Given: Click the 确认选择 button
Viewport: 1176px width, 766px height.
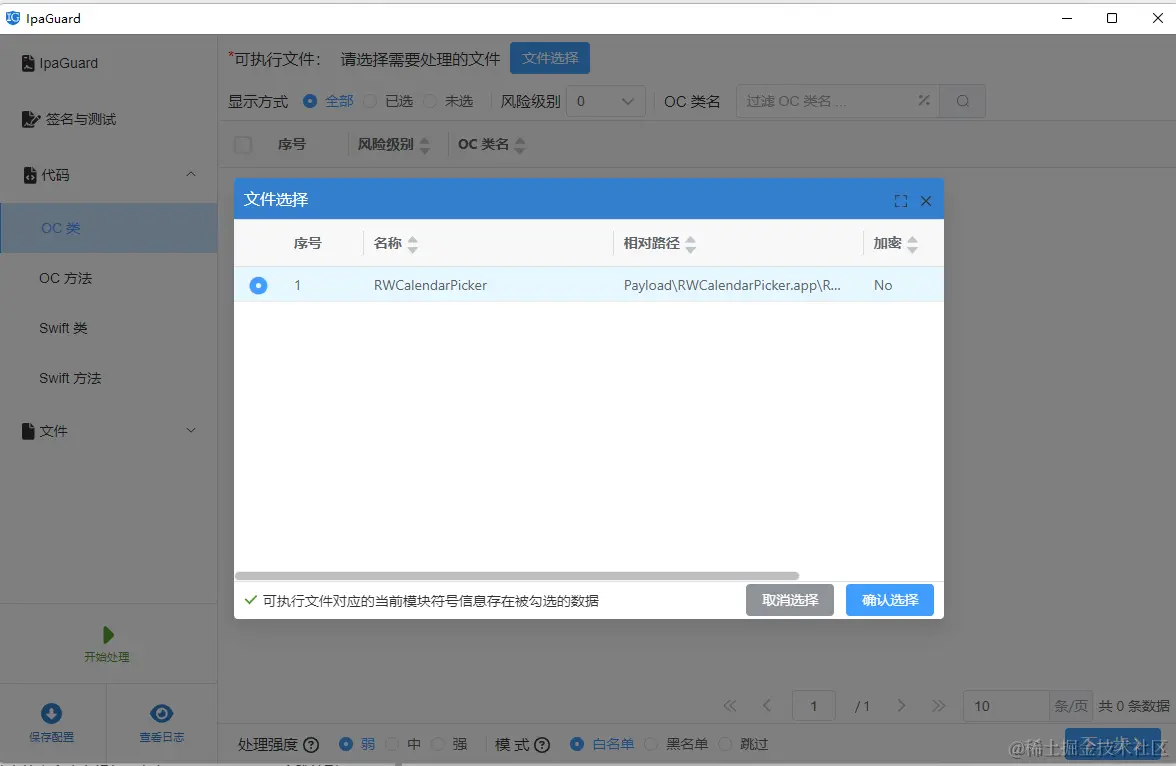Looking at the screenshot, I should (889, 600).
